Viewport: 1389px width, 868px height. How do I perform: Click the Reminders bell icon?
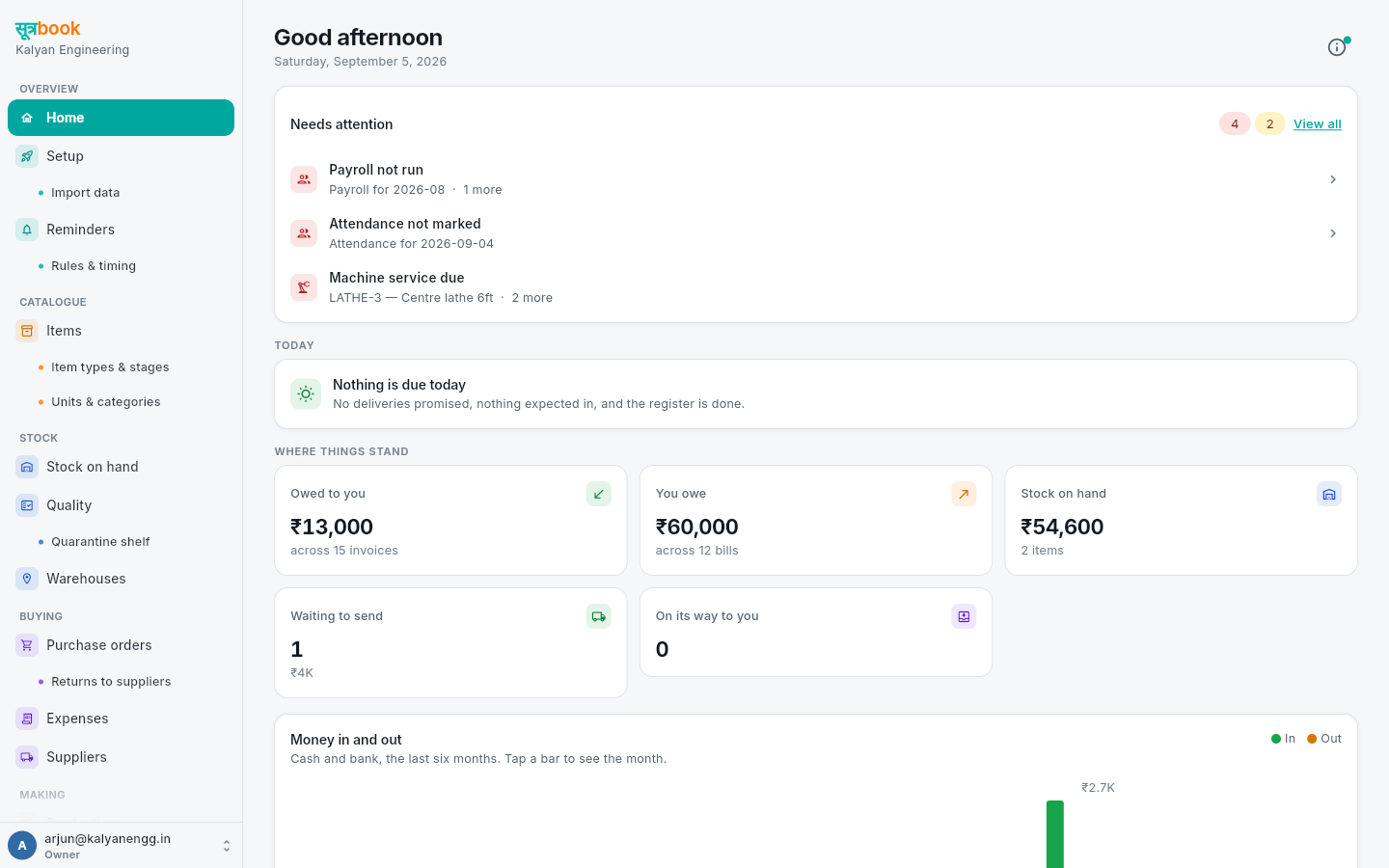27,230
